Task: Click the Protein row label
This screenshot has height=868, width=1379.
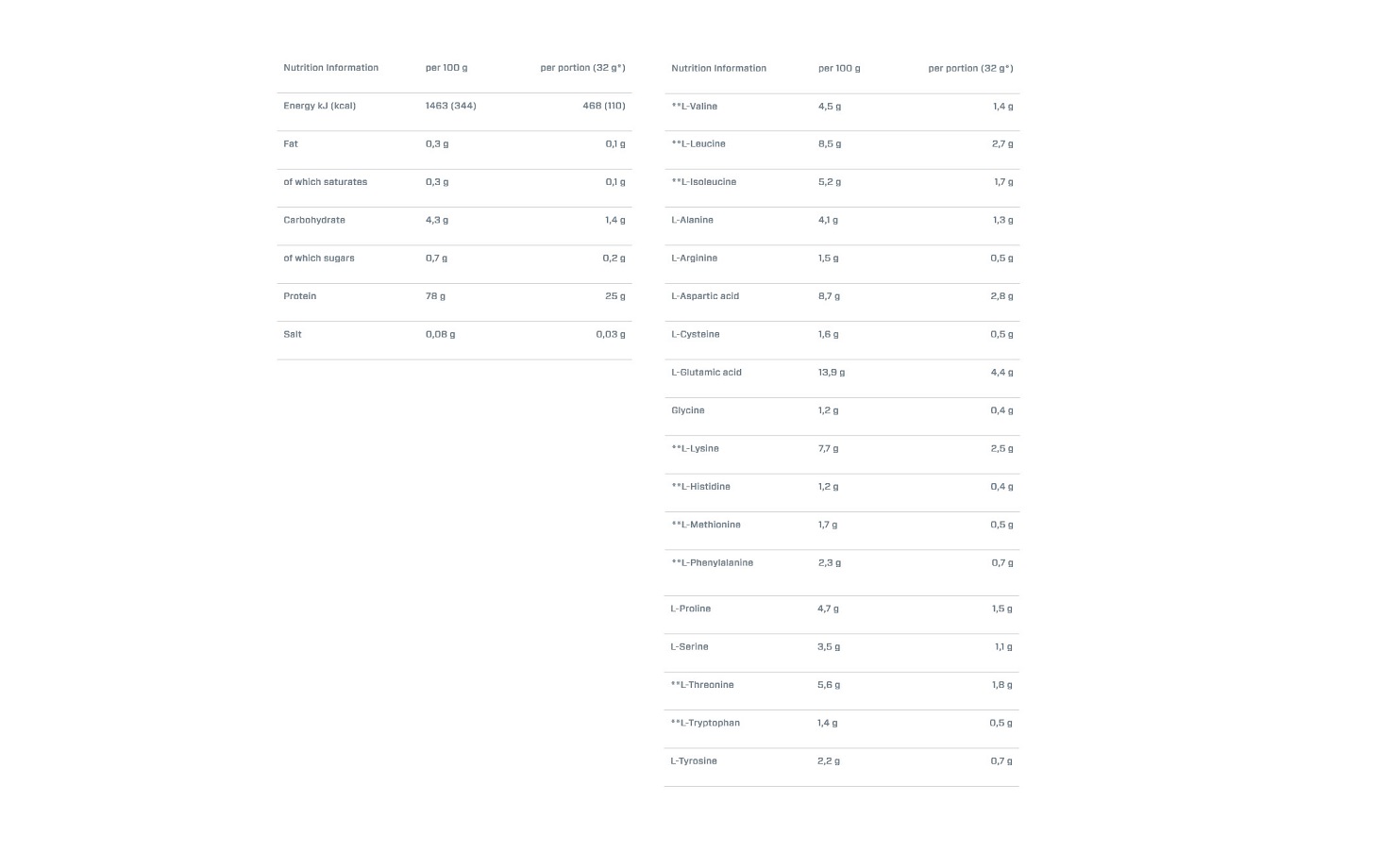Action: coord(300,296)
